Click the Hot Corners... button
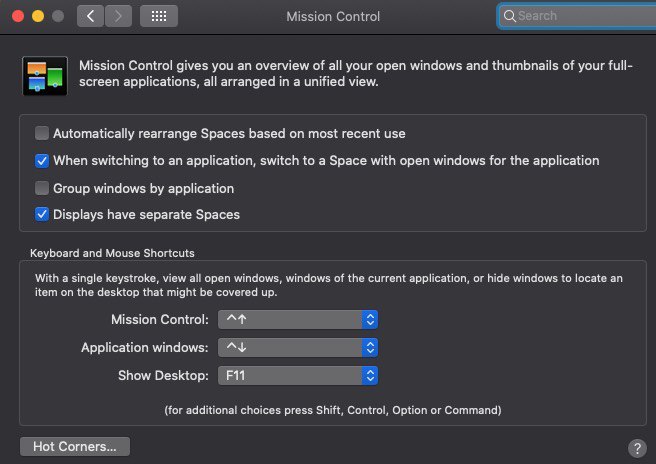The width and height of the screenshot is (656, 464). [75, 446]
